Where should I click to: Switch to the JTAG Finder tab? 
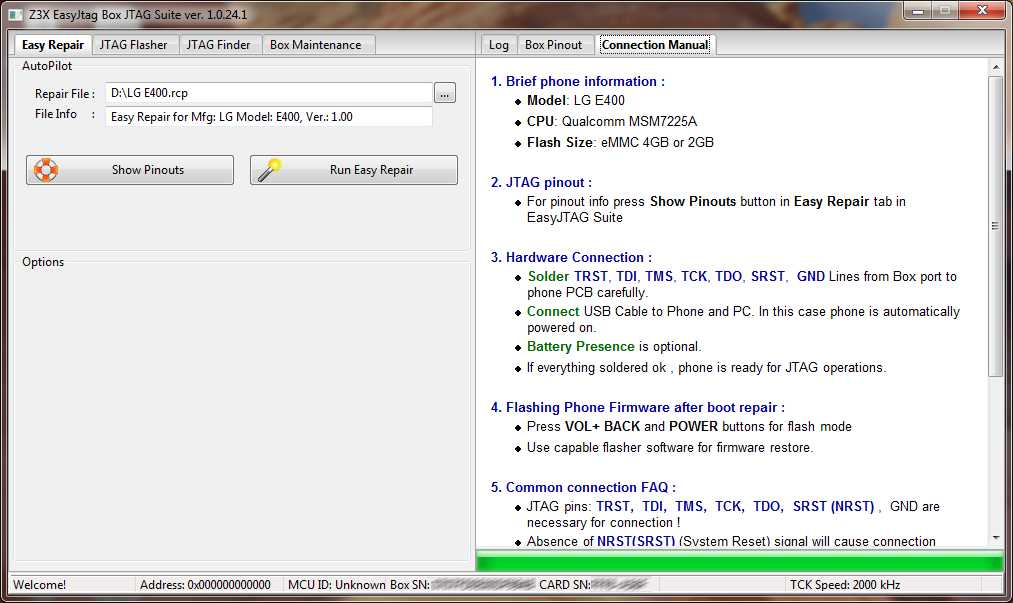(218, 45)
